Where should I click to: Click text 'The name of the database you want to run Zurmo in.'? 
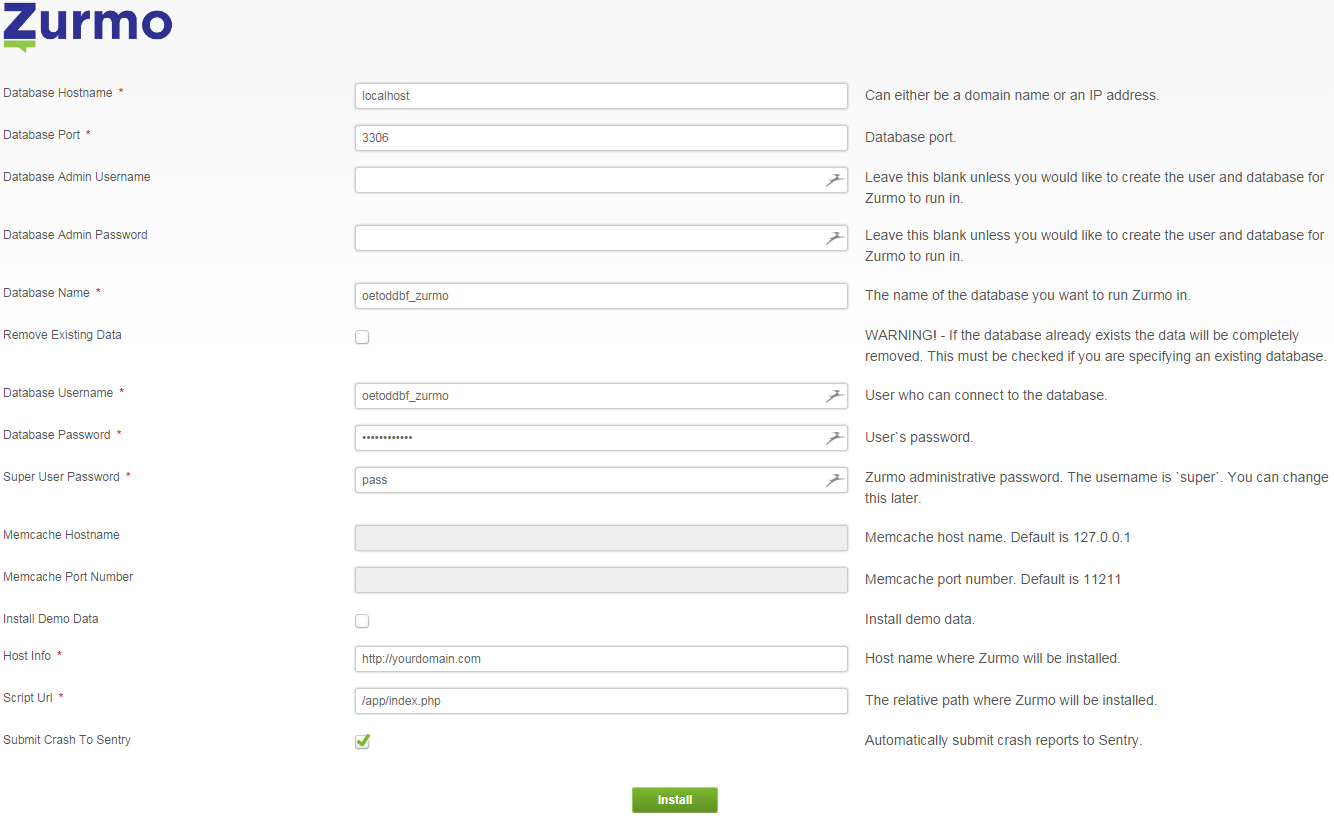point(1028,296)
